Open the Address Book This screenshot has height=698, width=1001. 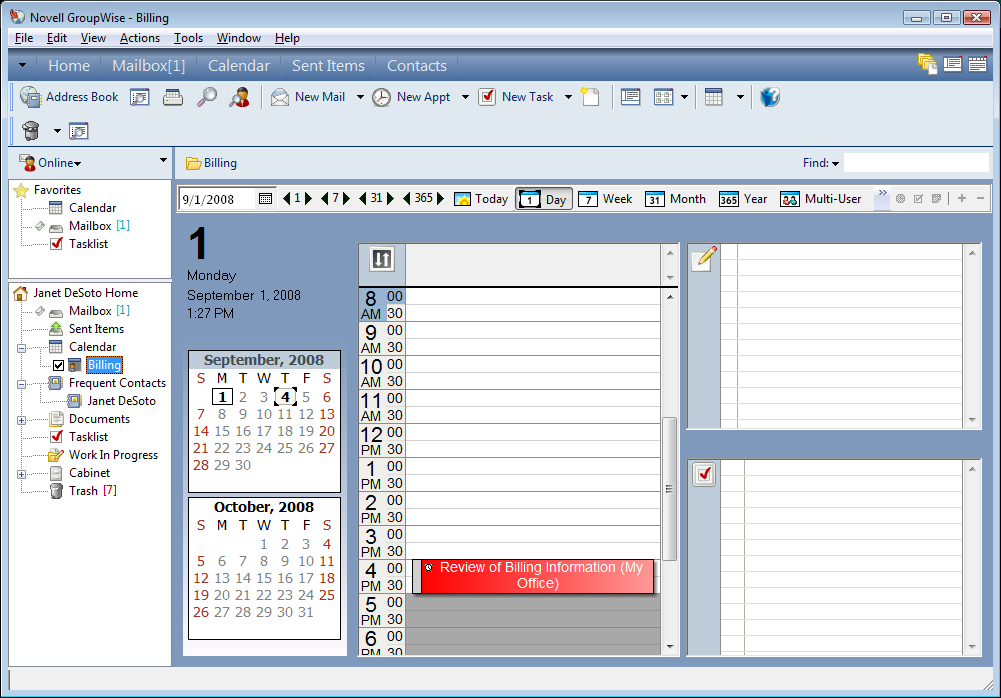69,97
